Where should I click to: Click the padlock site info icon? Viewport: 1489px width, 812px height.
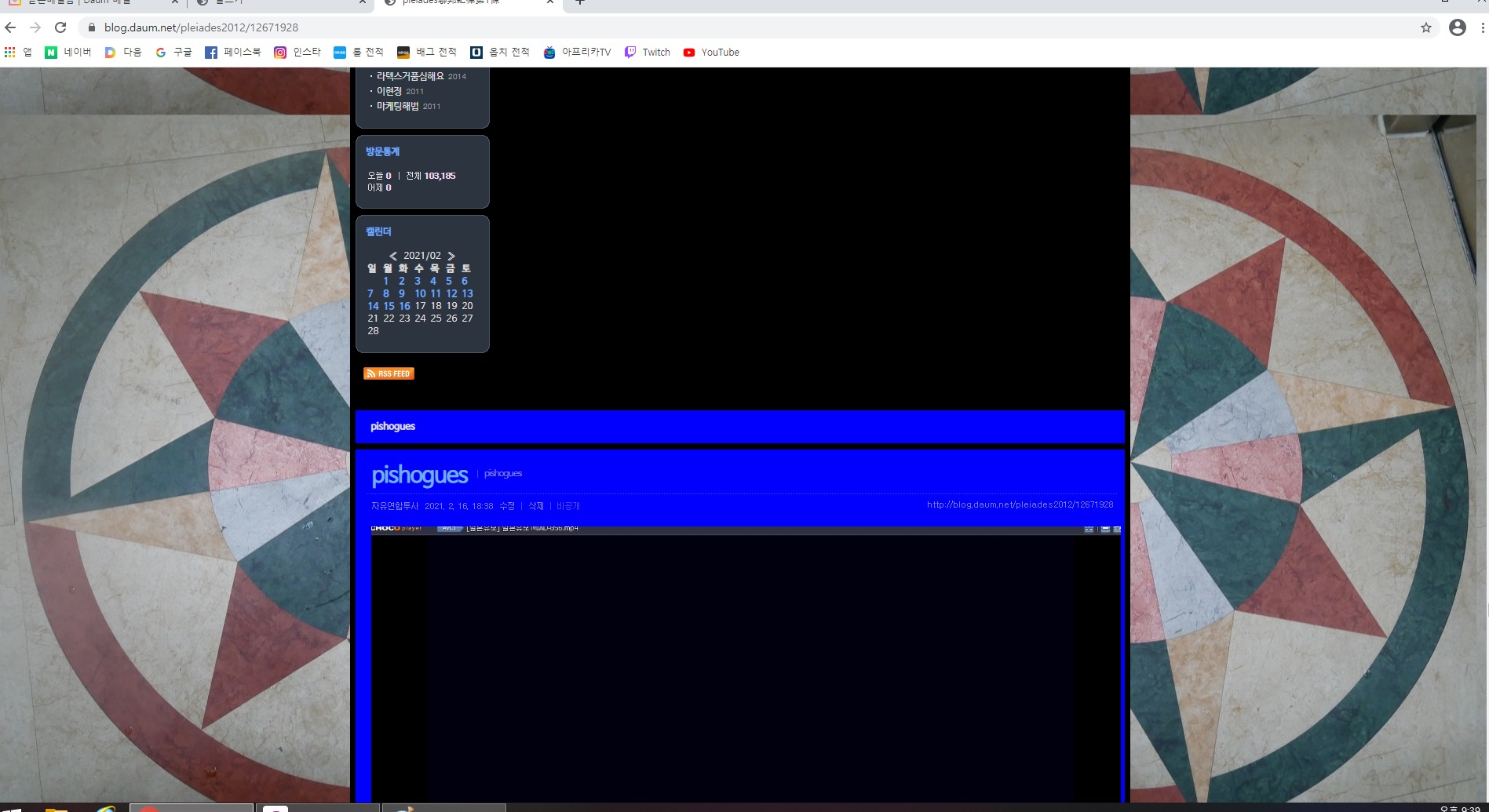pyautogui.click(x=91, y=27)
